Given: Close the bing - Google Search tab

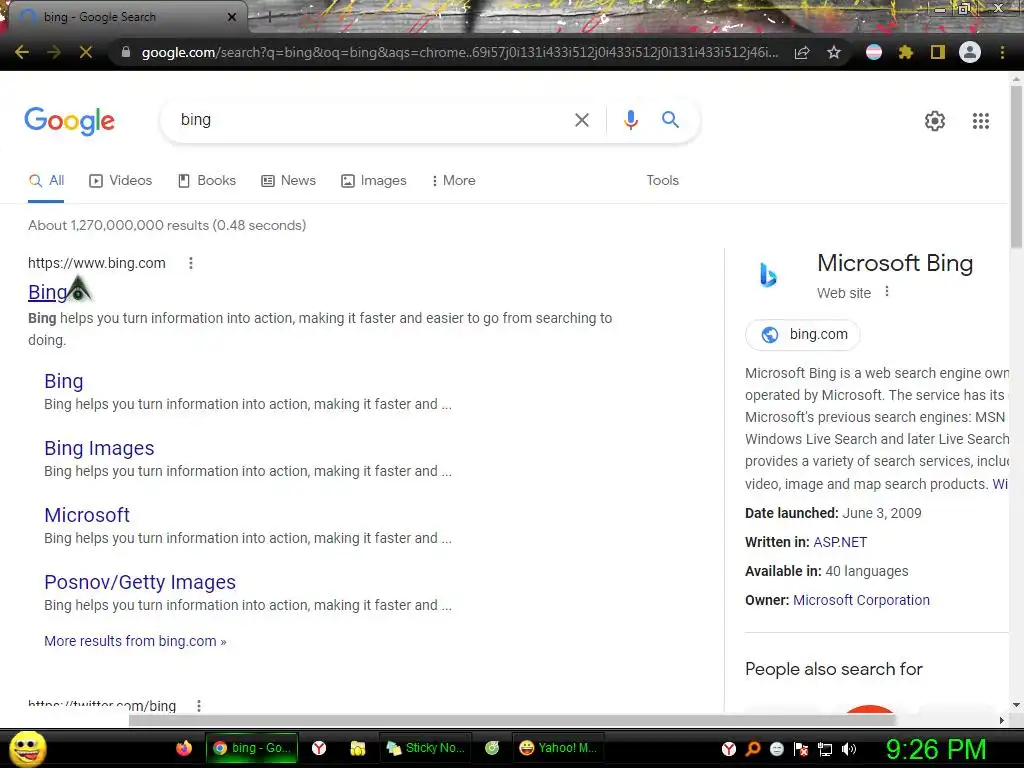Looking at the screenshot, I should 232,17.
